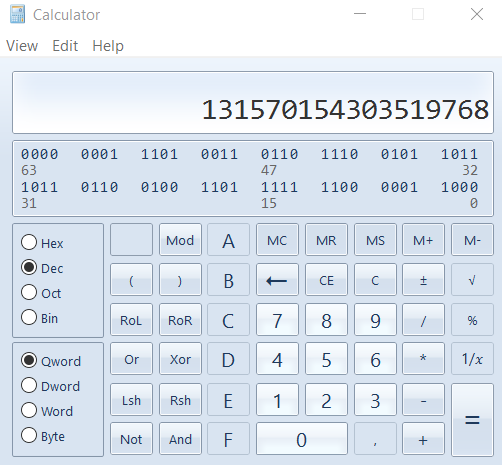The height and width of the screenshot is (465, 502).
Task: Open the Help menu
Action: click(108, 46)
